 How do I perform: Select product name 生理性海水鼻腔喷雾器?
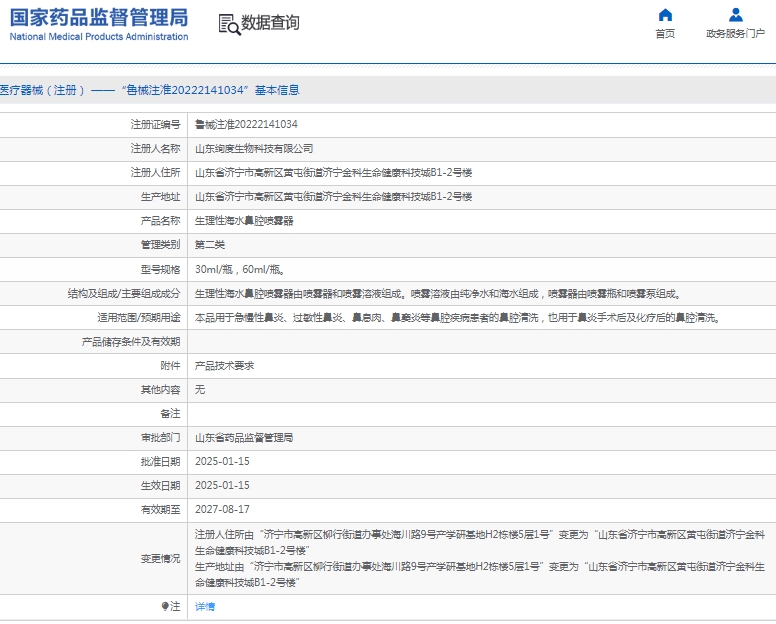(244, 221)
